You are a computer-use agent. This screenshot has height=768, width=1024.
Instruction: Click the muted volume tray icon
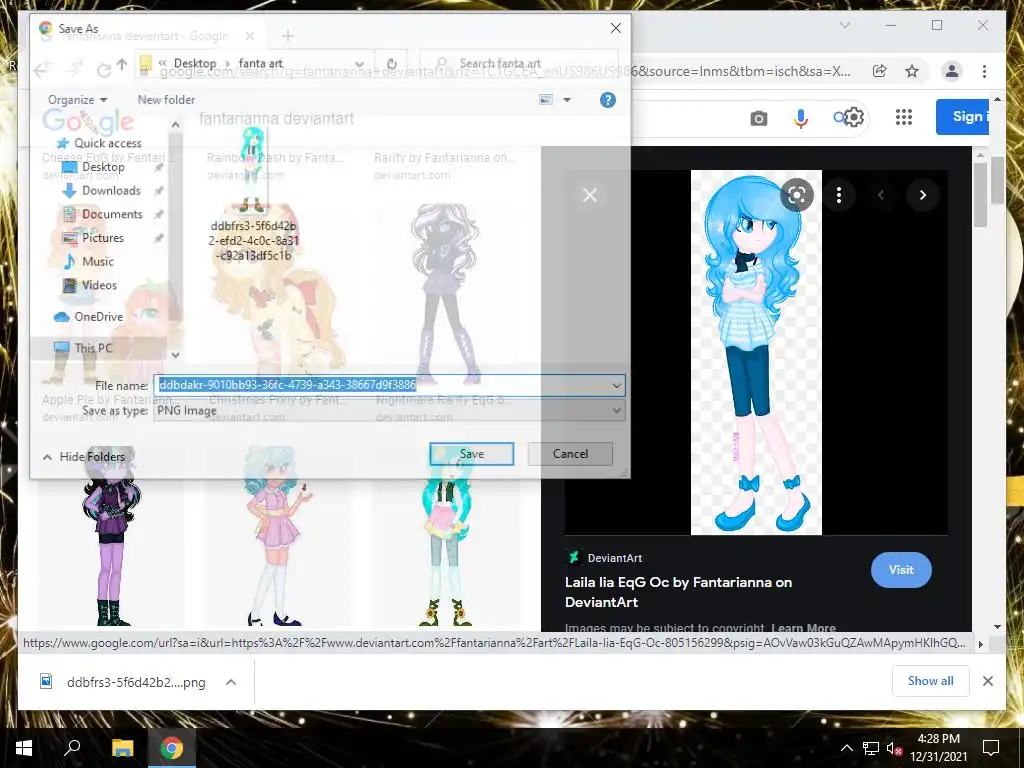894,748
